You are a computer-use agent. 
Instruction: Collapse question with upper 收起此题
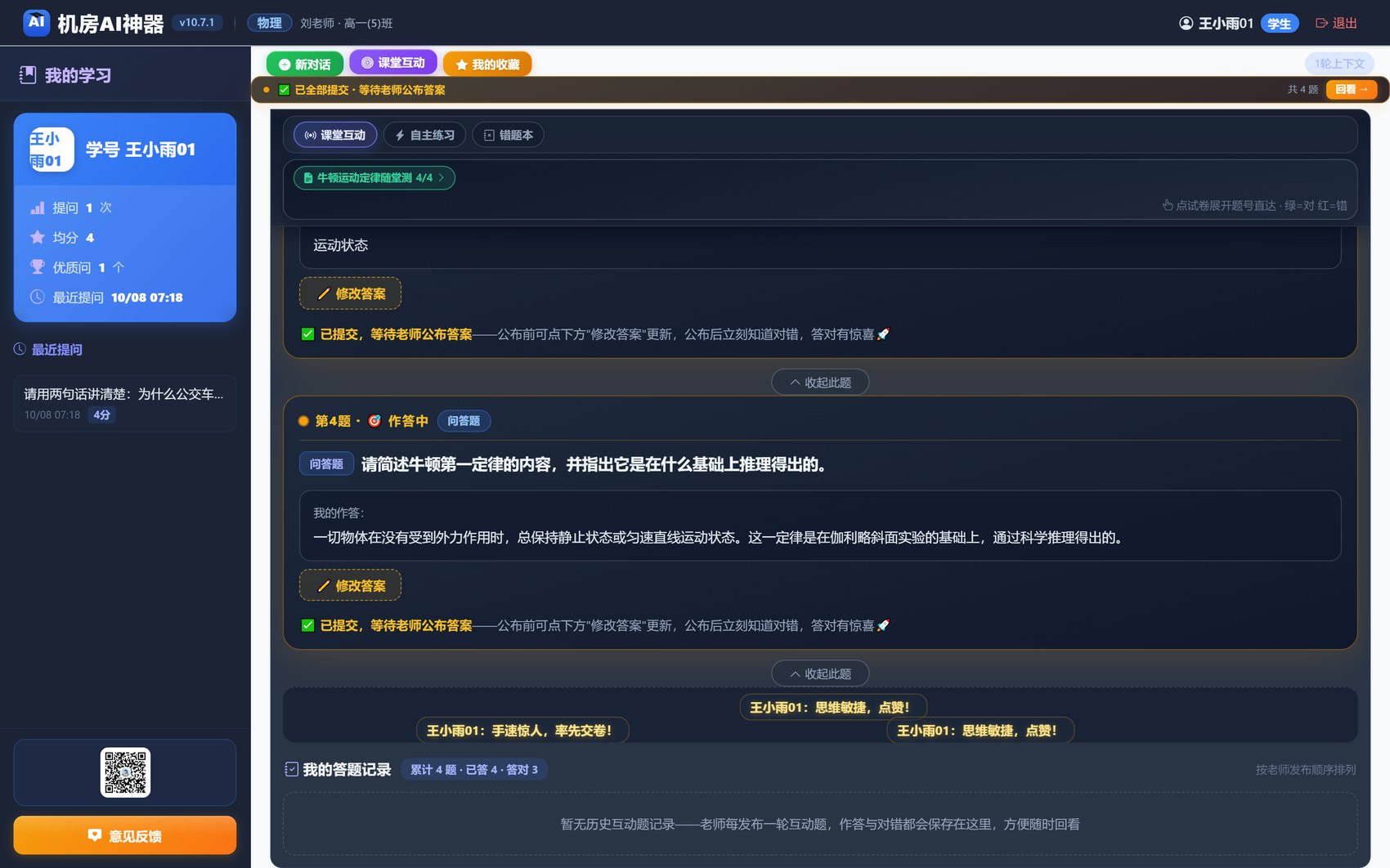point(820,382)
